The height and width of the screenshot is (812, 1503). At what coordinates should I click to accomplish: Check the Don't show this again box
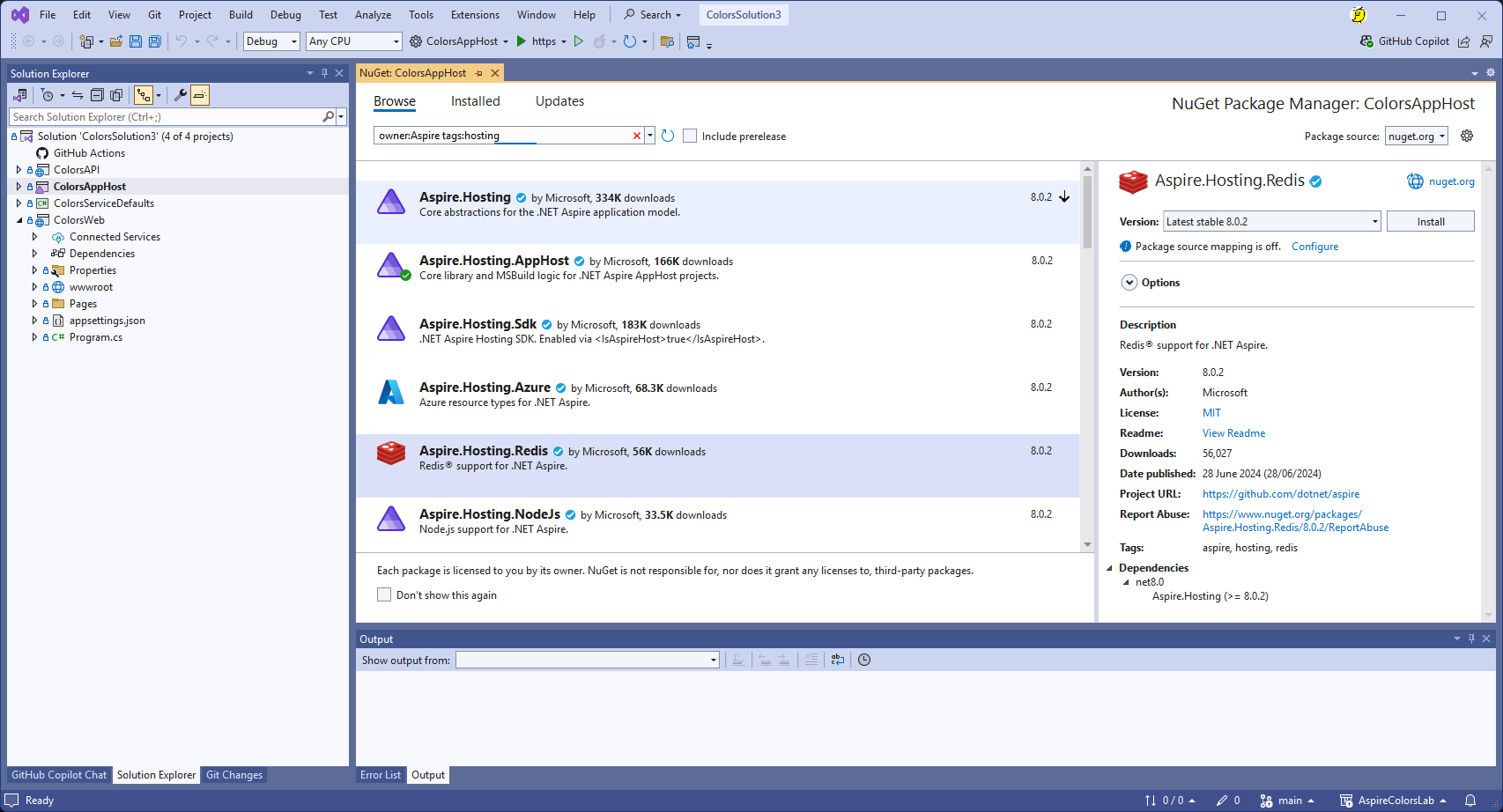[x=384, y=595]
